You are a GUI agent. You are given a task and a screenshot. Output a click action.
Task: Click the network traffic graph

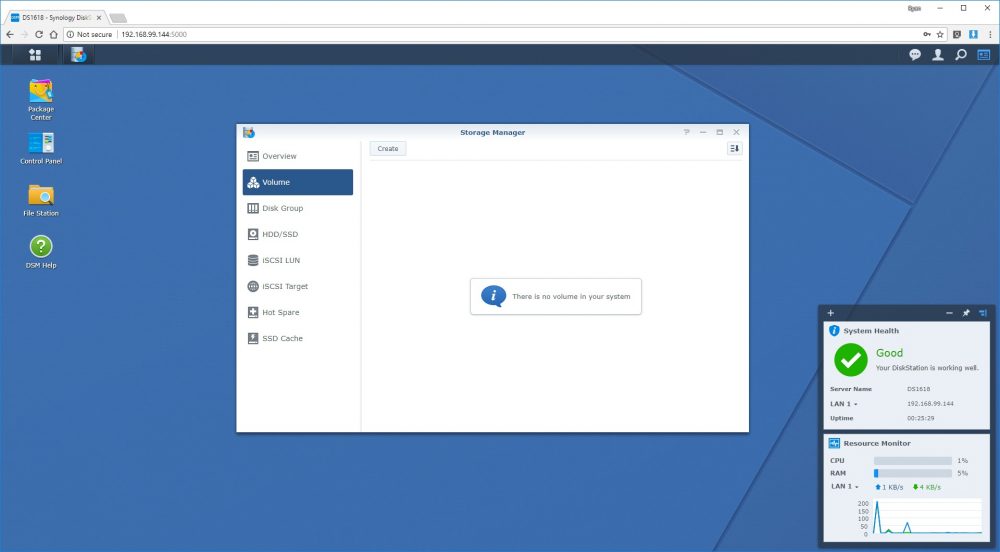pyautogui.click(x=926, y=517)
